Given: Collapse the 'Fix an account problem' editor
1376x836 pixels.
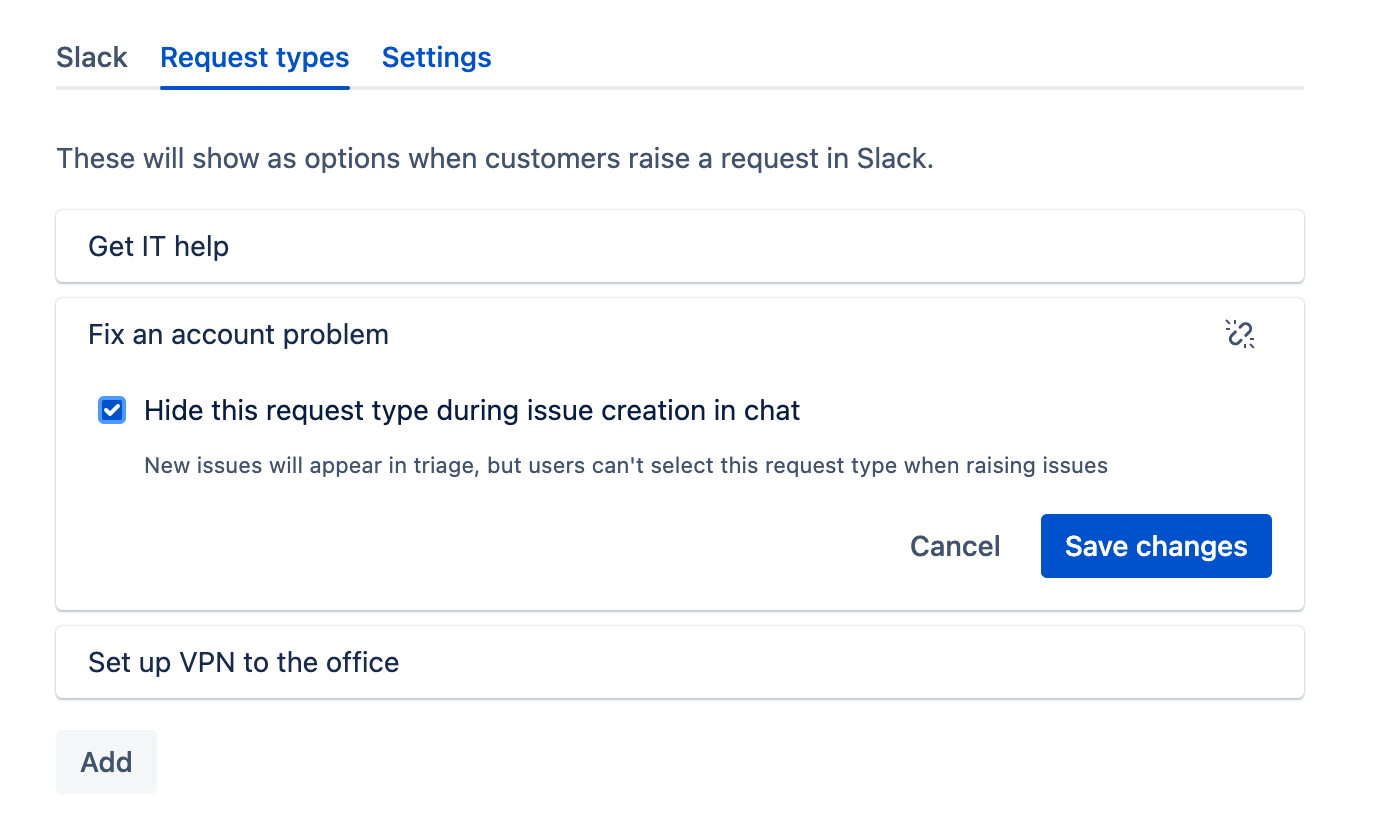Looking at the screenshot, I should point(237,334).
